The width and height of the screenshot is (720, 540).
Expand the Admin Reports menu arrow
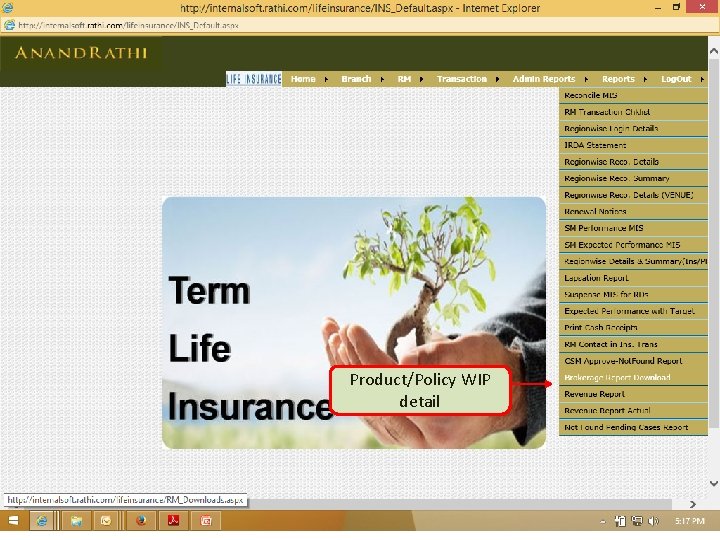[586, 79]
